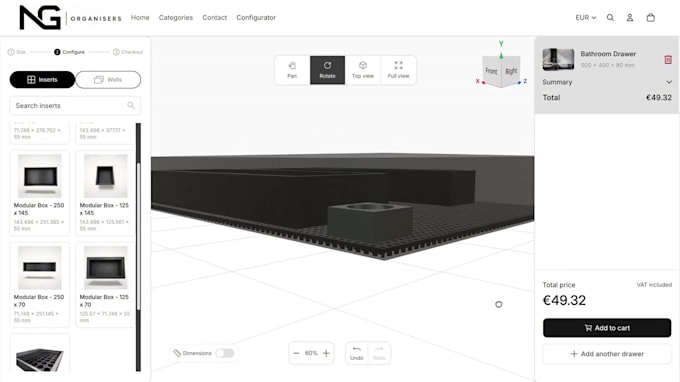Zoom out with the minus button
The height and width of the screenshot is (382, 680).
coord(296,353)
